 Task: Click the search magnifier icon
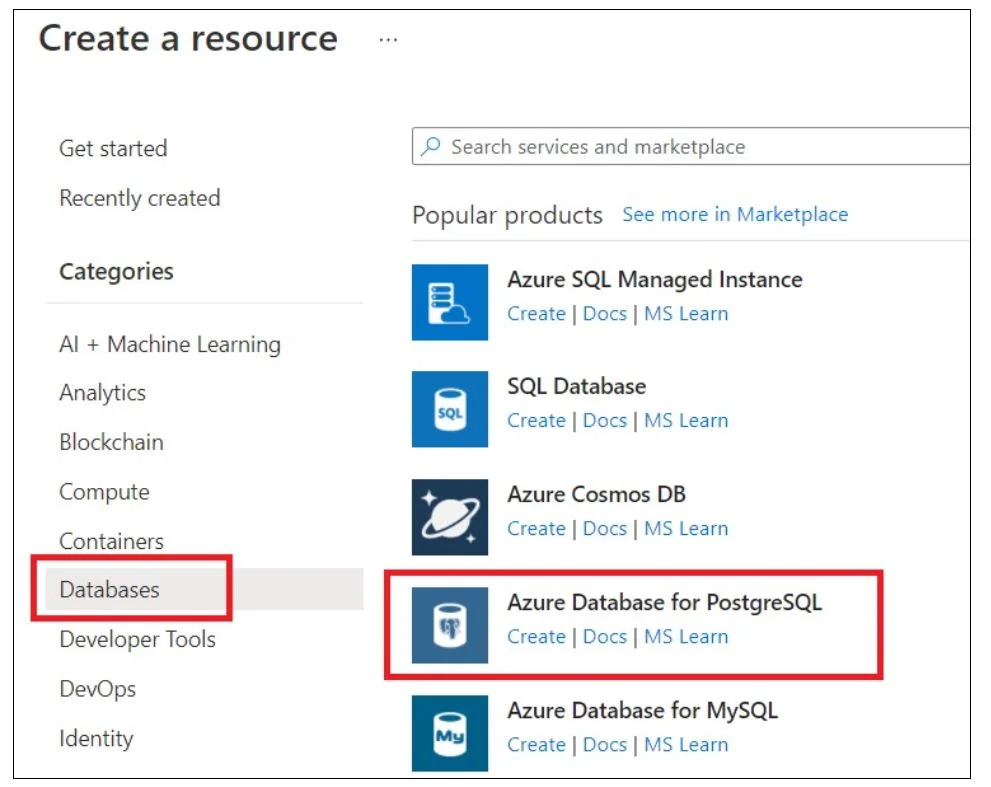tap(431, 147)
